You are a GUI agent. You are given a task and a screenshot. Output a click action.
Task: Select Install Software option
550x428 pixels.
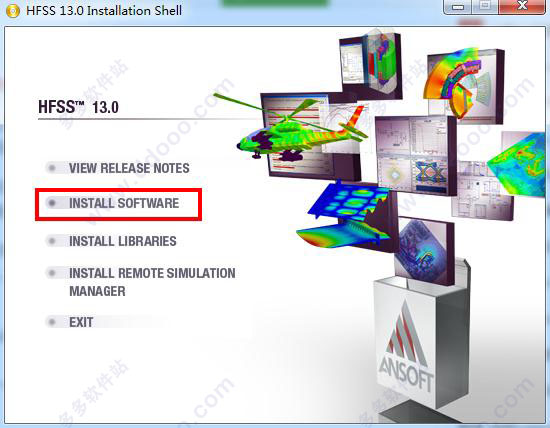(x=124, y=203)
